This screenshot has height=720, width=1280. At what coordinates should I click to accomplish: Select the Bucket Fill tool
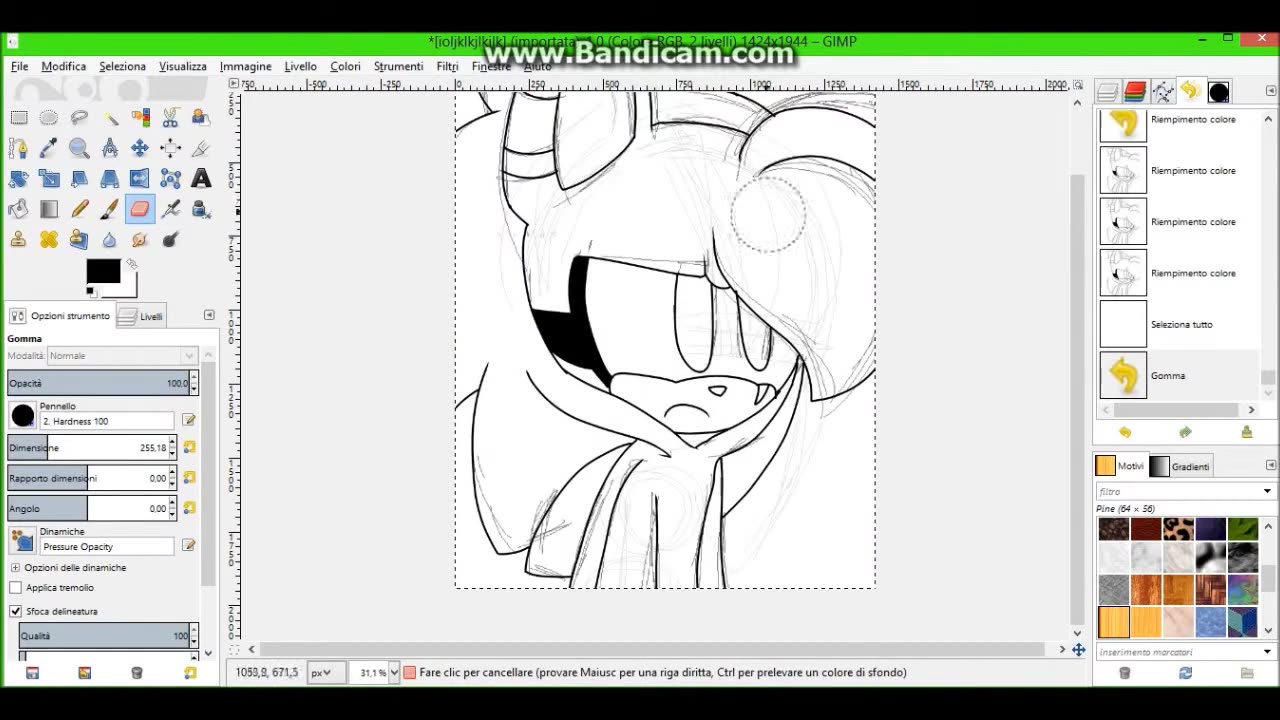[x=18, y=209]
